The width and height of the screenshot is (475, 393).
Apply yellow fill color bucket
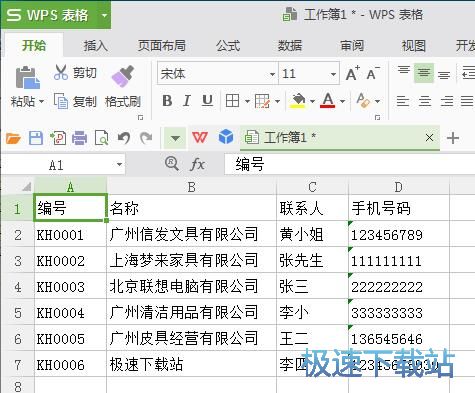click(298, 100)
